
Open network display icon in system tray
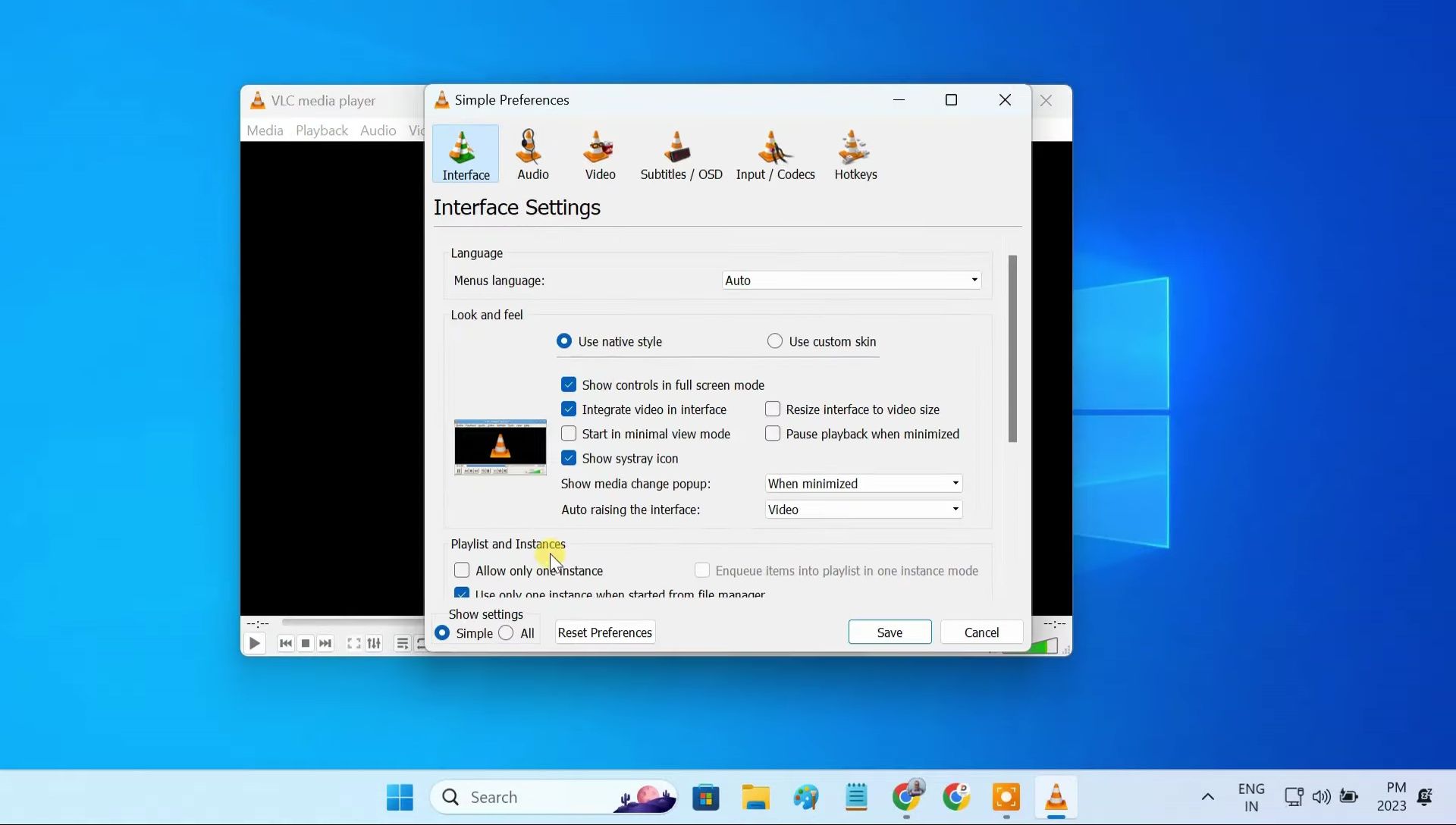(x=1294, y=797)
